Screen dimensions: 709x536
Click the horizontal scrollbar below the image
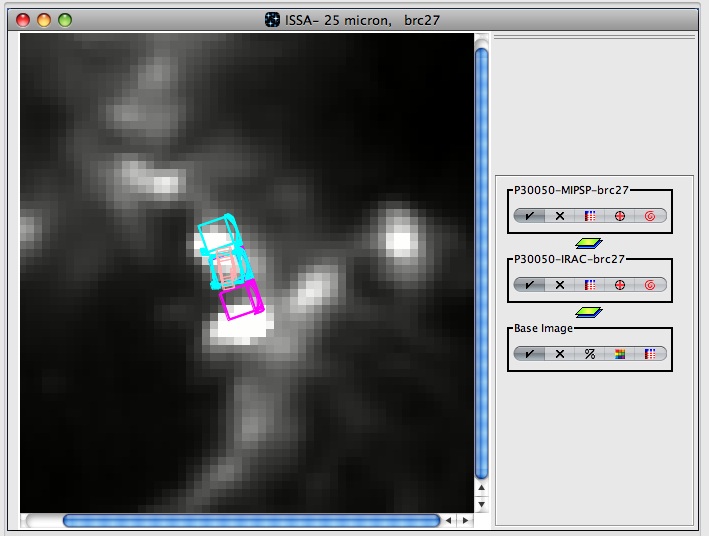(250, 521)
